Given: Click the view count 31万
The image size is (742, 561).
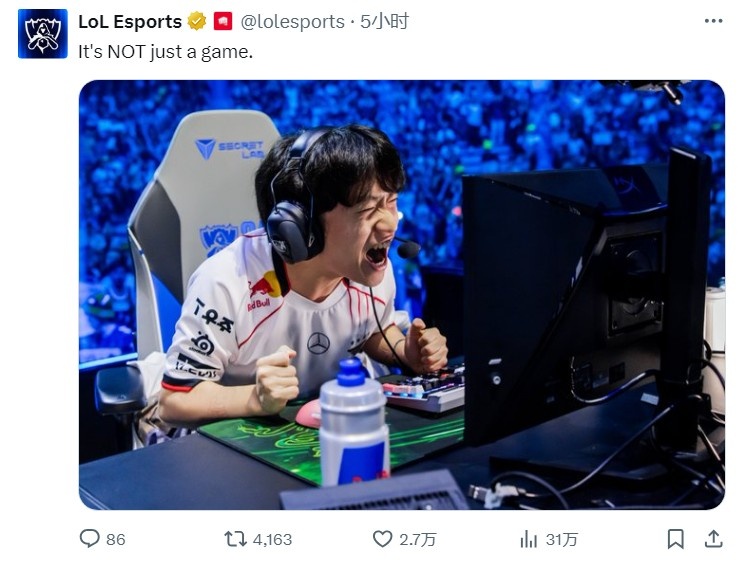Looking at the screenshot, I should (562, 540).
